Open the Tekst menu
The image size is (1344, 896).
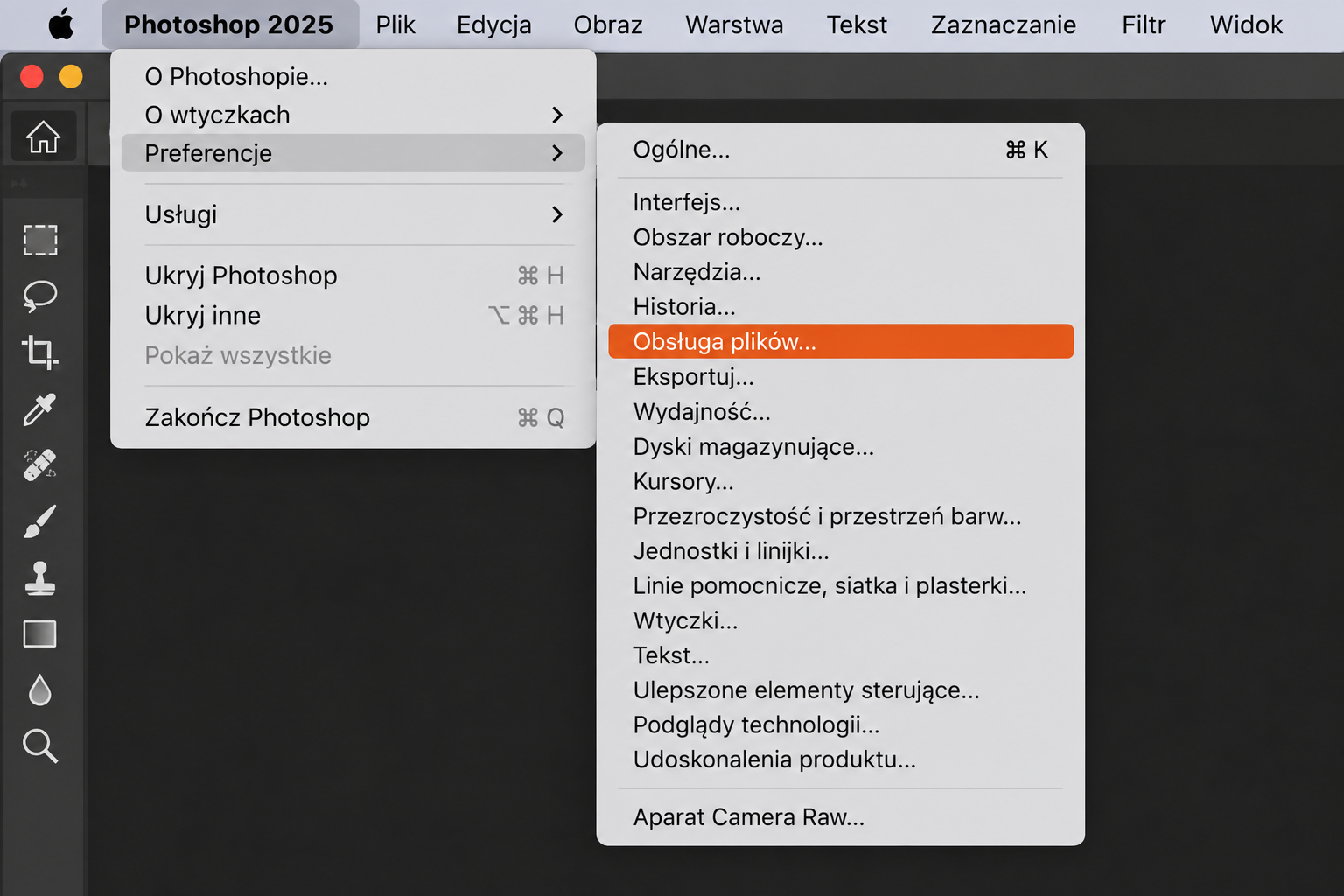point(857,24)
